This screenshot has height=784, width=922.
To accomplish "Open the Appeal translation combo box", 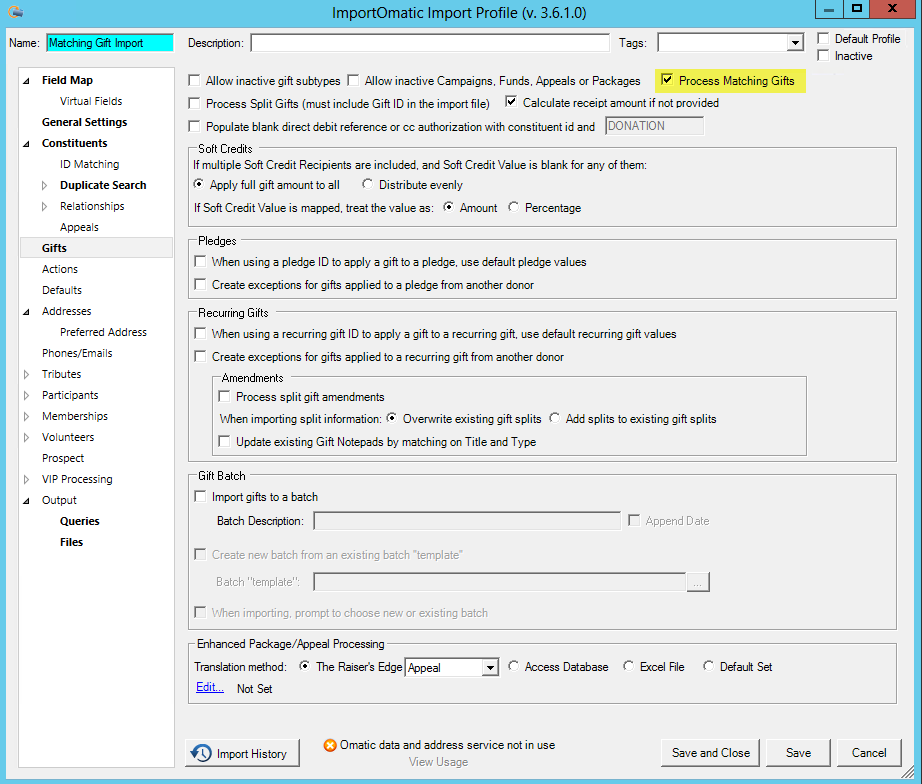I will pyautogui.click(x=490, y=666).
